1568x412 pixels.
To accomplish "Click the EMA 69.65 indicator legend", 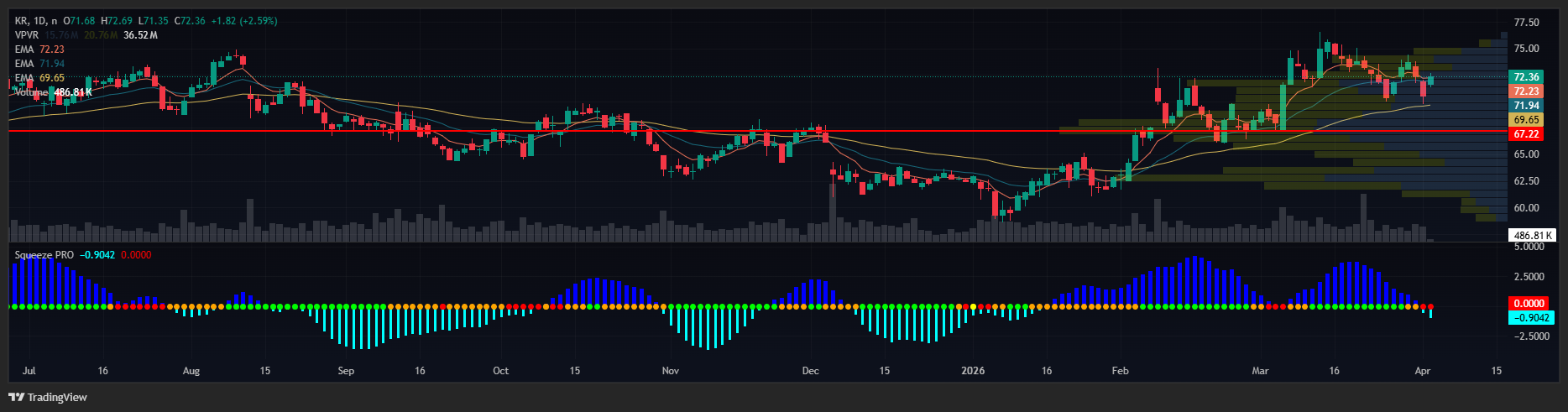I will coord(39,78).
